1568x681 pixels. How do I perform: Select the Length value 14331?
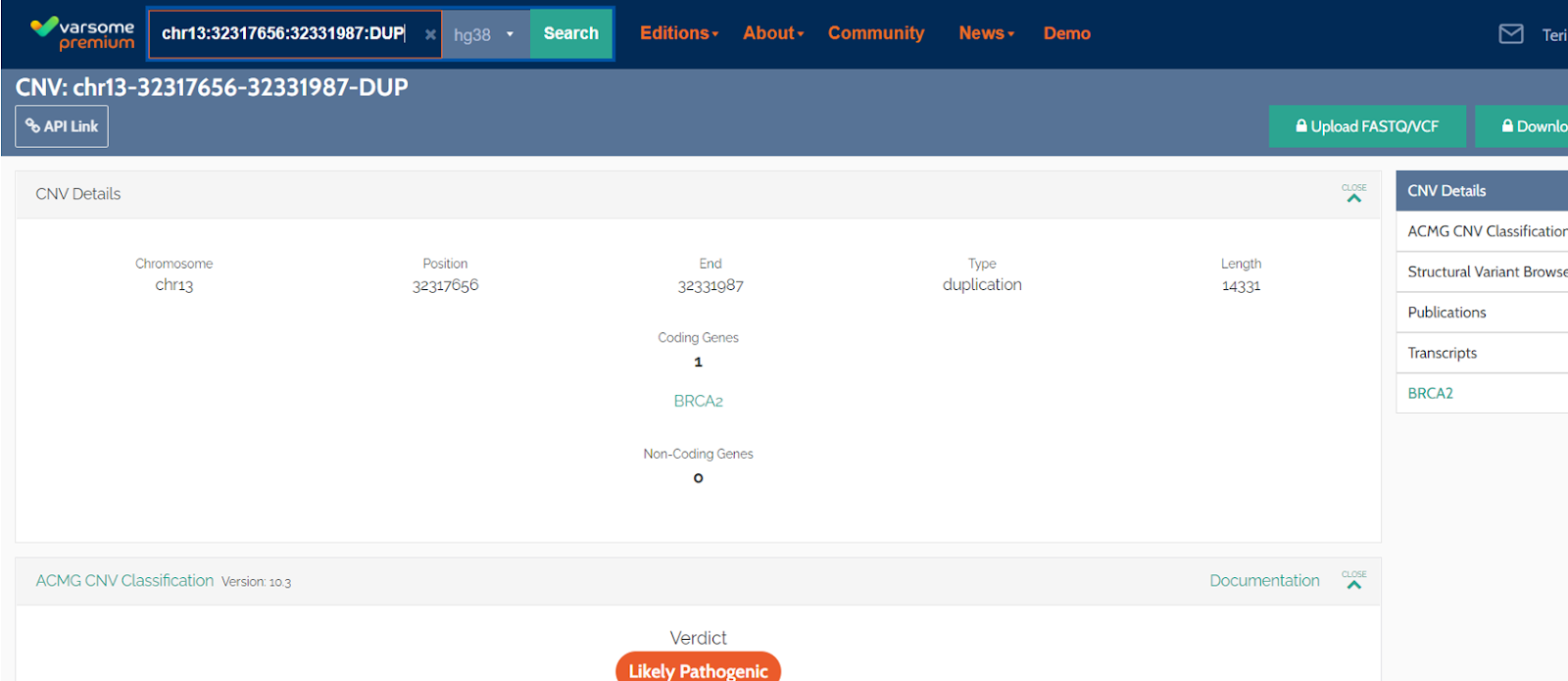pyautogui.click(x=1241, y=285)
